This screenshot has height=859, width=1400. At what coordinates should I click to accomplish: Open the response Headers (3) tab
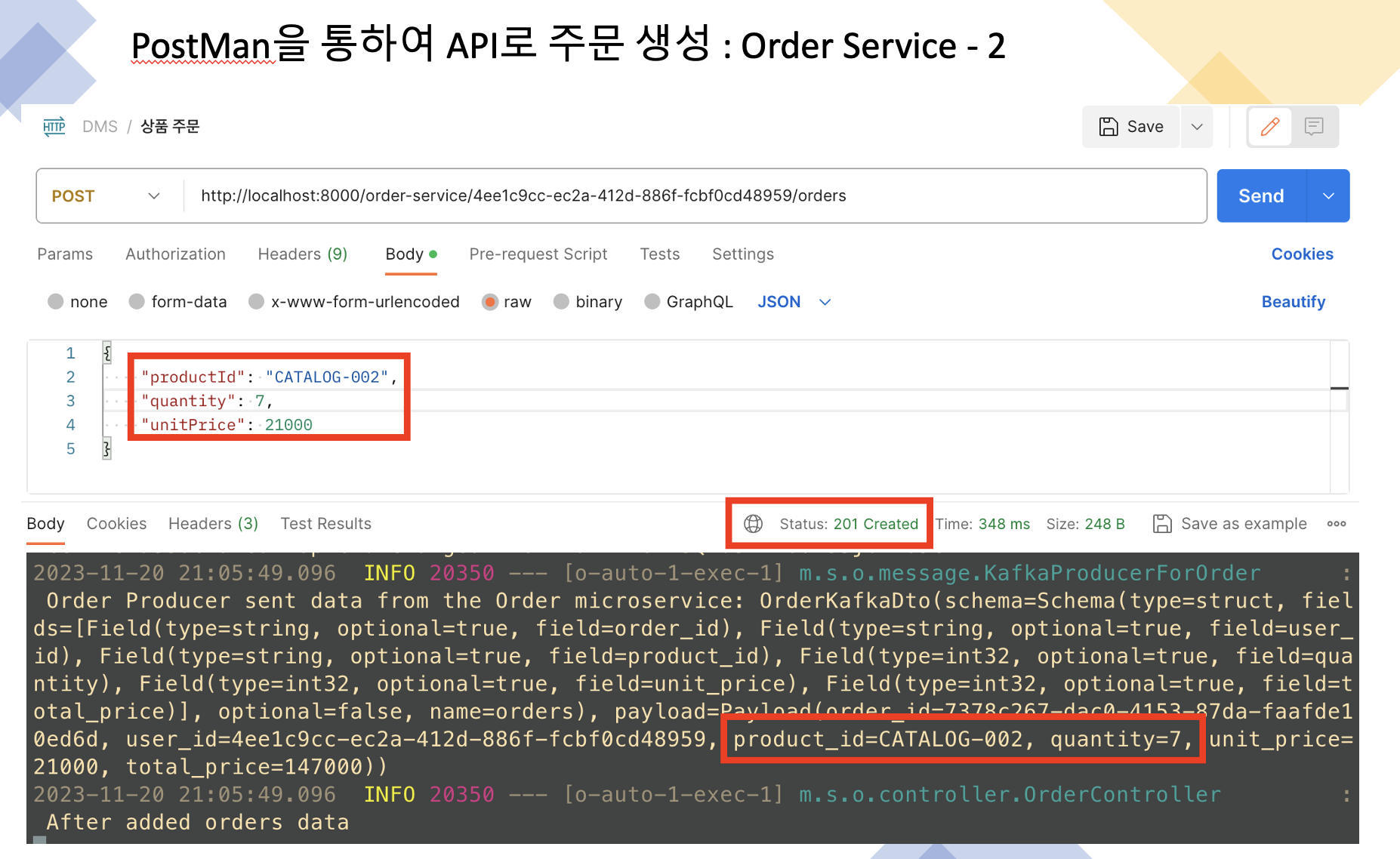click(x=213, y=524)
